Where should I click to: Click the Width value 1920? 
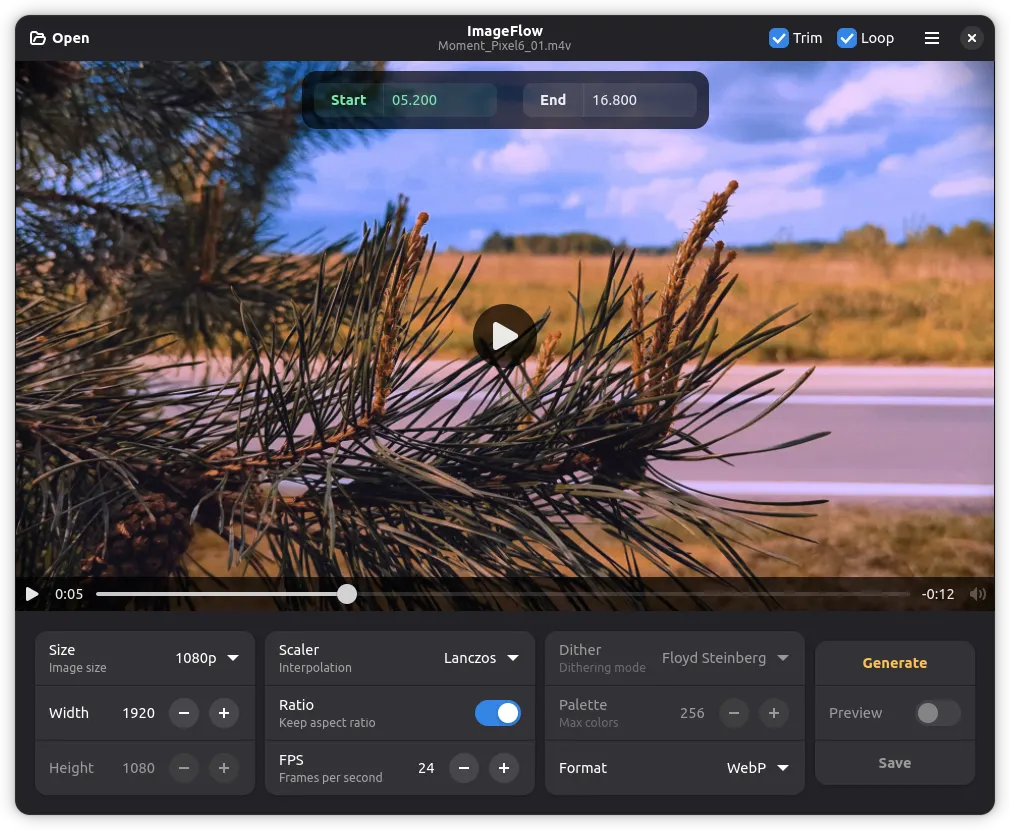click(x=138, y=713)
